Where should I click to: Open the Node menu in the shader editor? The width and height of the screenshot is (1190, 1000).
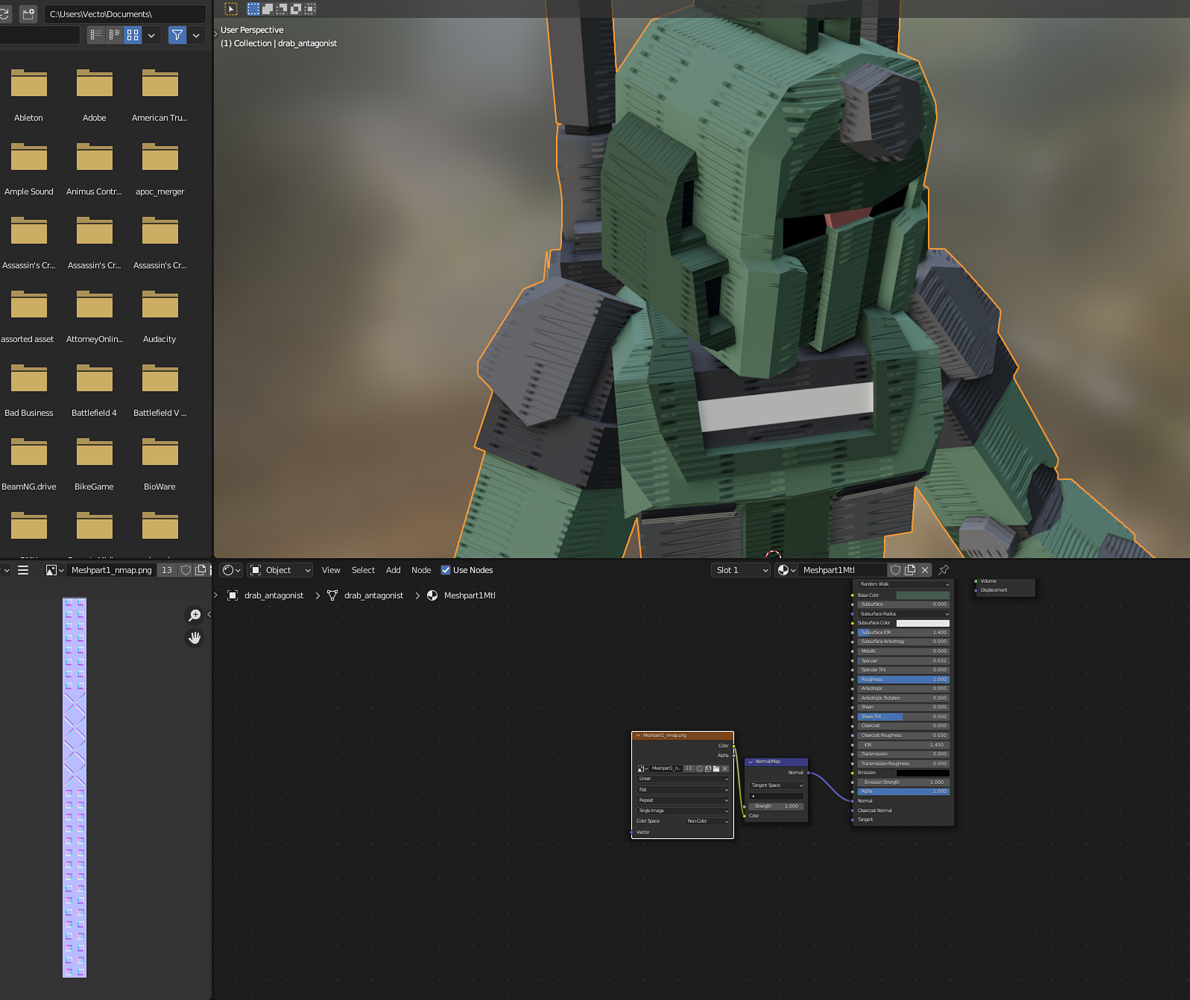[x=420, y=570]
